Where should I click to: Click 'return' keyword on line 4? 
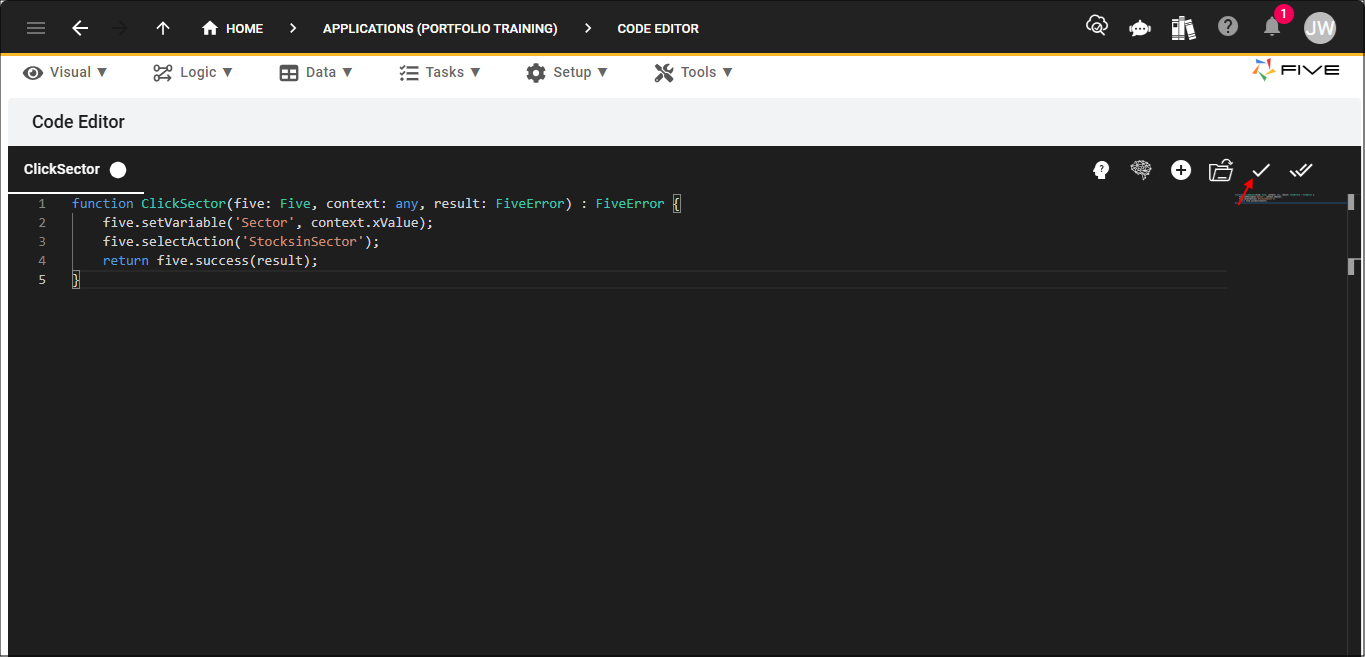(x=125, y=260)
